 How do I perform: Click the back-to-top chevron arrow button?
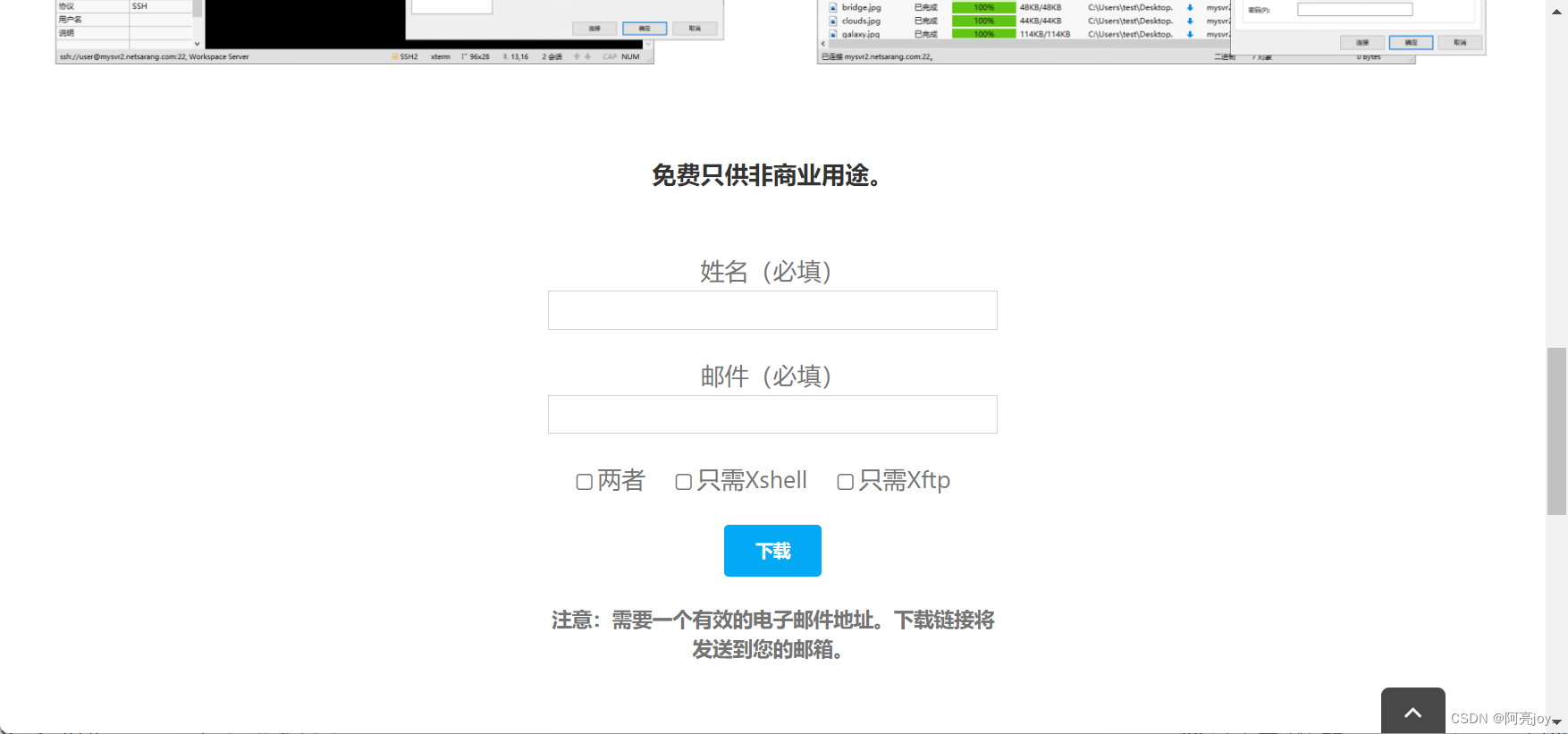point(1412,712)
